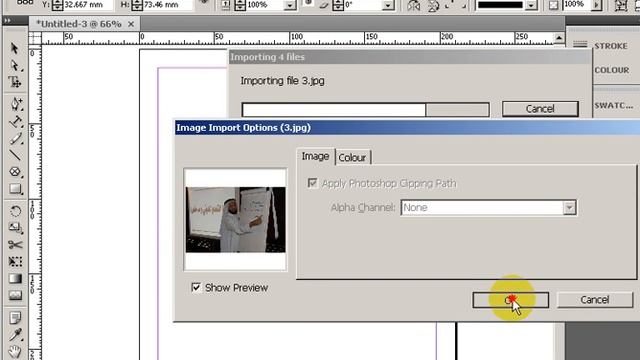
Task: Click the Image Import Options title bar
Action: point(407,128)
